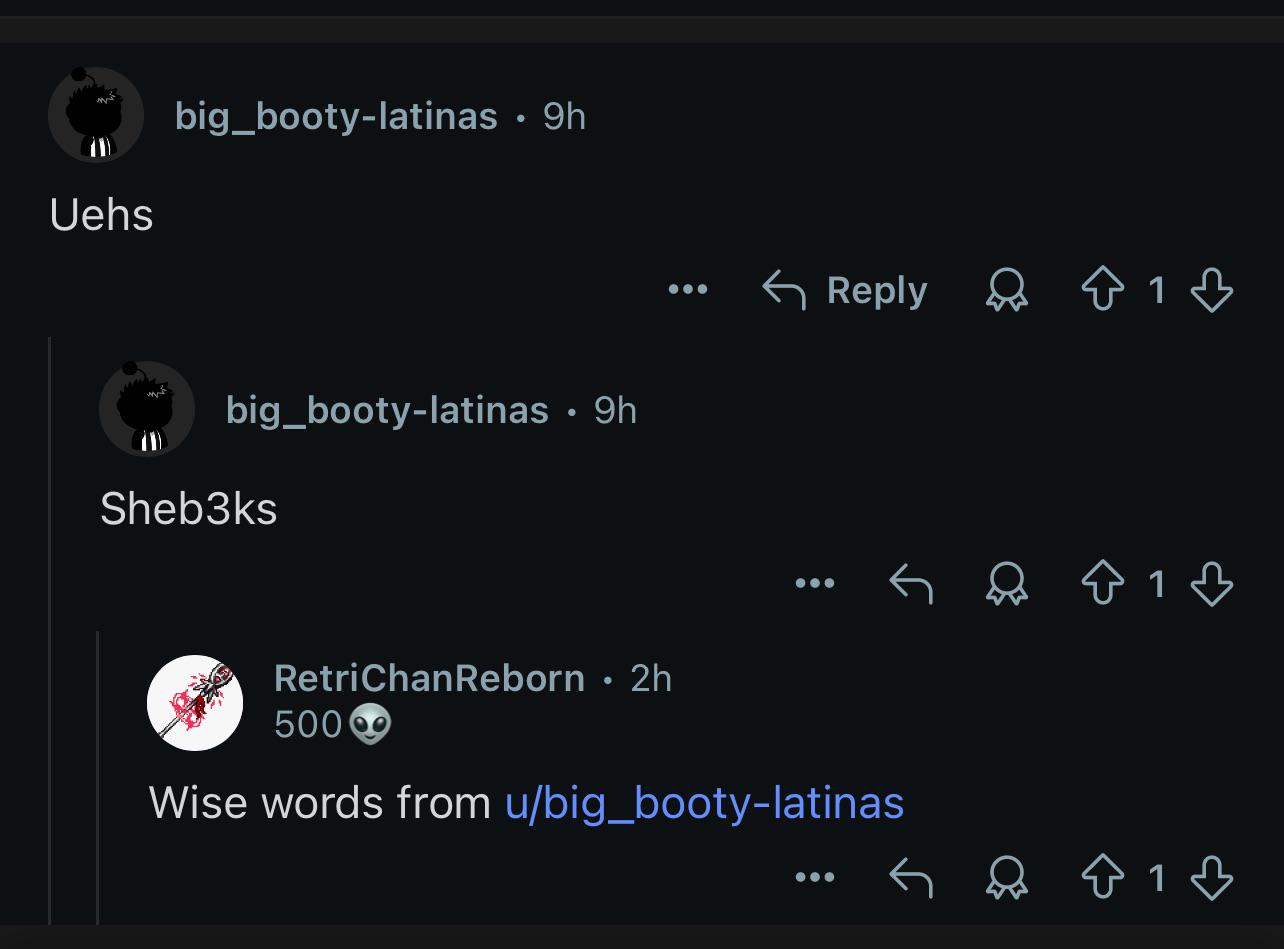Click the reply arrow on RetriChanReborn's comment
1284x949 pixels.
[x=911, y=878]
